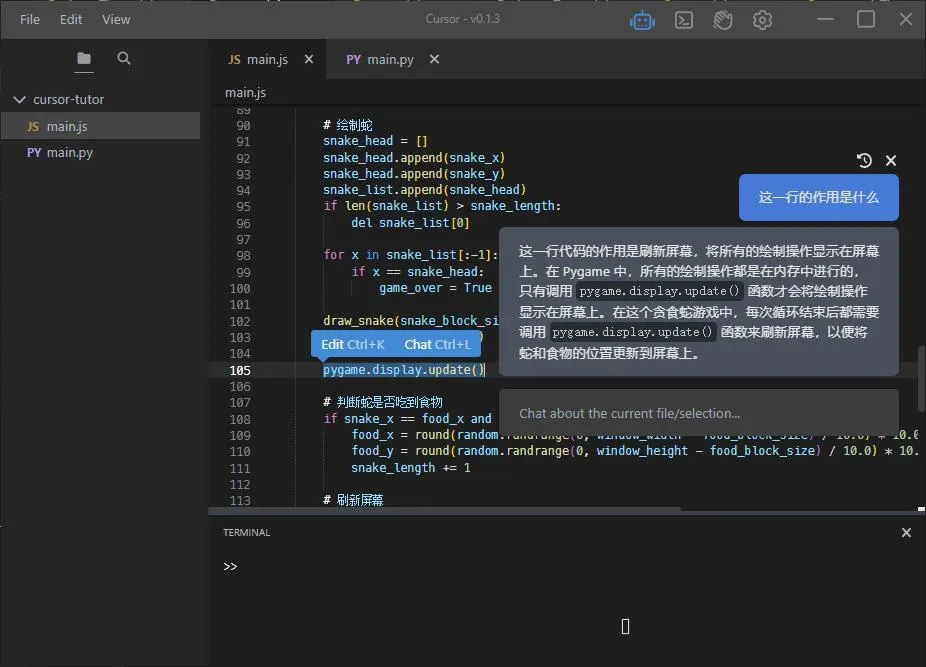Click the Edit Ctrl+K button

coord(353,344)
